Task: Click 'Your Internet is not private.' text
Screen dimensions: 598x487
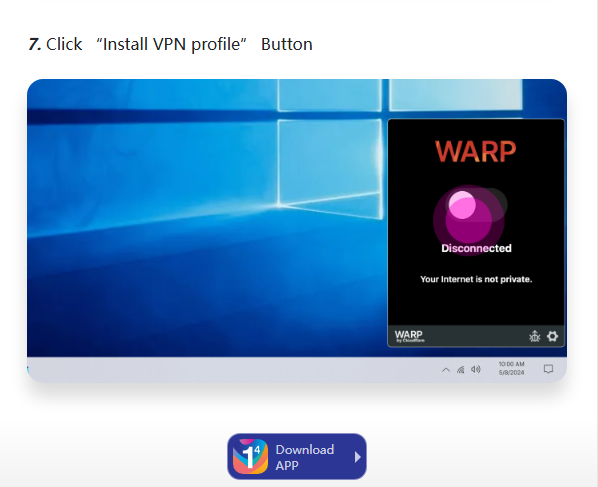Action: pos(476,279)
